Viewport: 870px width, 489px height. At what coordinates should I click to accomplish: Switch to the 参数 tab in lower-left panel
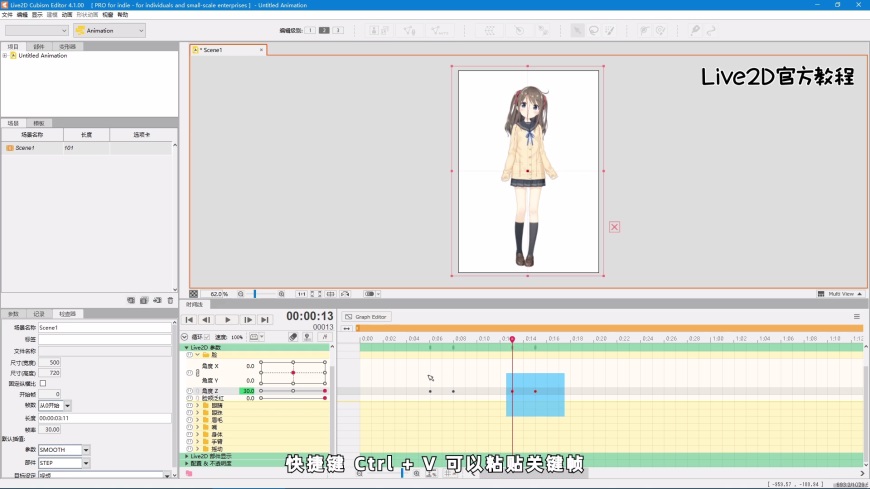click(13, 314)
